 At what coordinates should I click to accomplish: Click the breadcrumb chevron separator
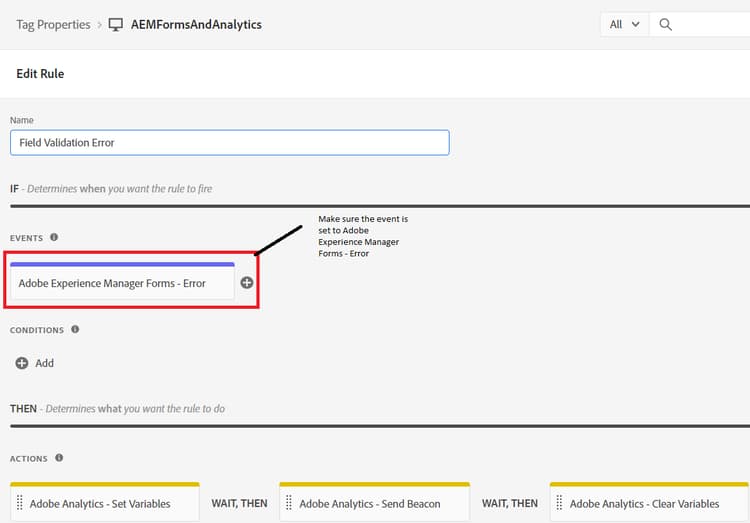(99, 25)
